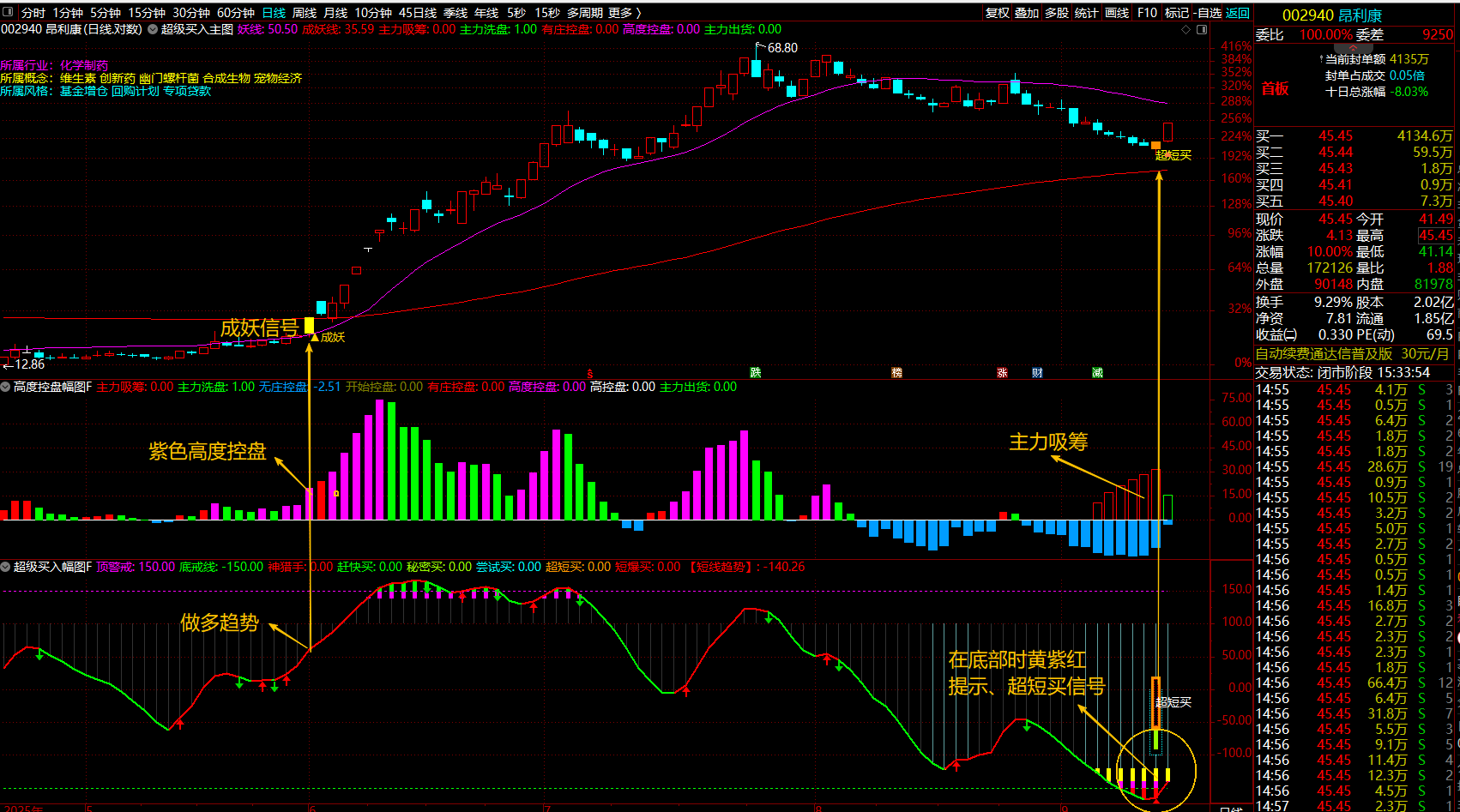1460x812 pixels.
Task: Click the 换手 9.29% turnover value
Action: click(x=1333, y=302)
